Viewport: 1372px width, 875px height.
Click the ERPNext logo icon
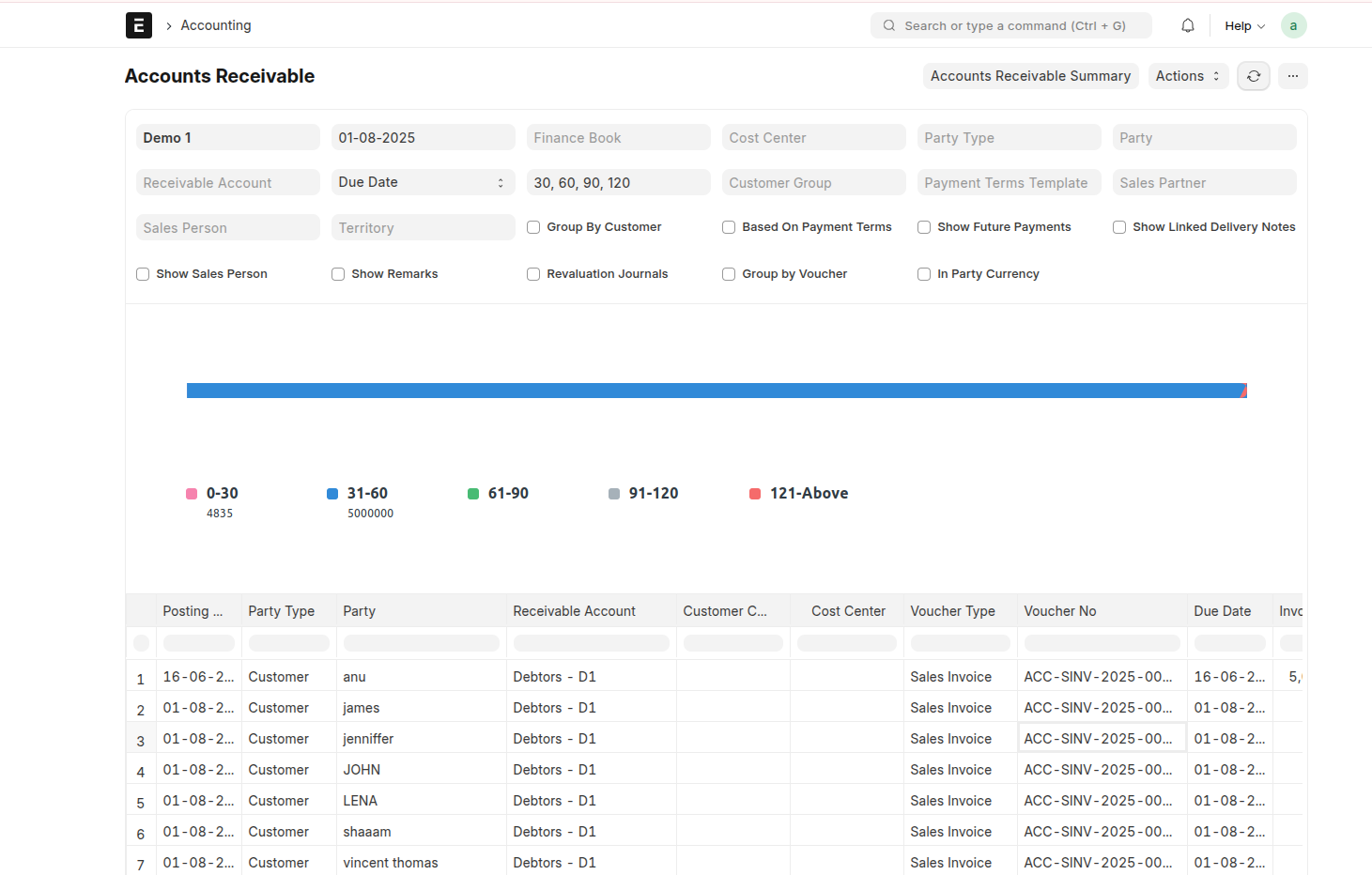point(138,25)
